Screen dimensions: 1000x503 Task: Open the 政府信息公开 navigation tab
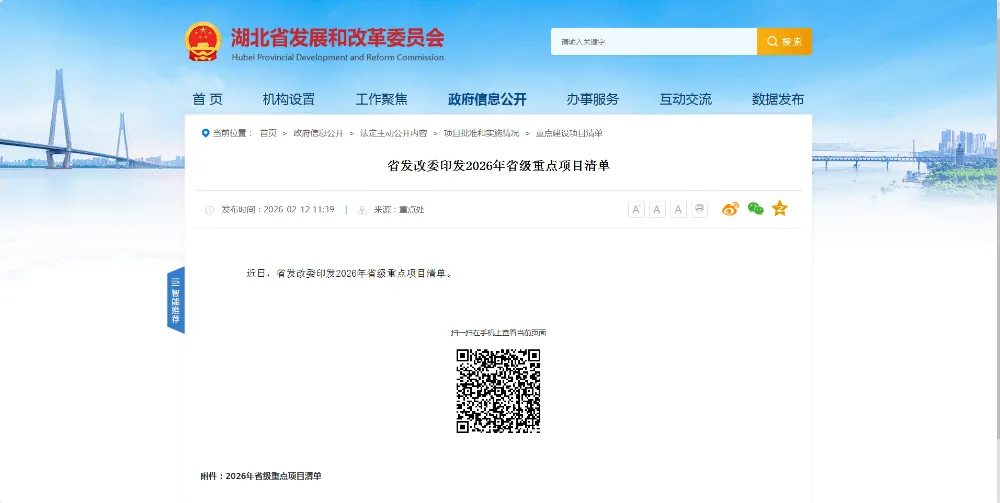[487, 99]
